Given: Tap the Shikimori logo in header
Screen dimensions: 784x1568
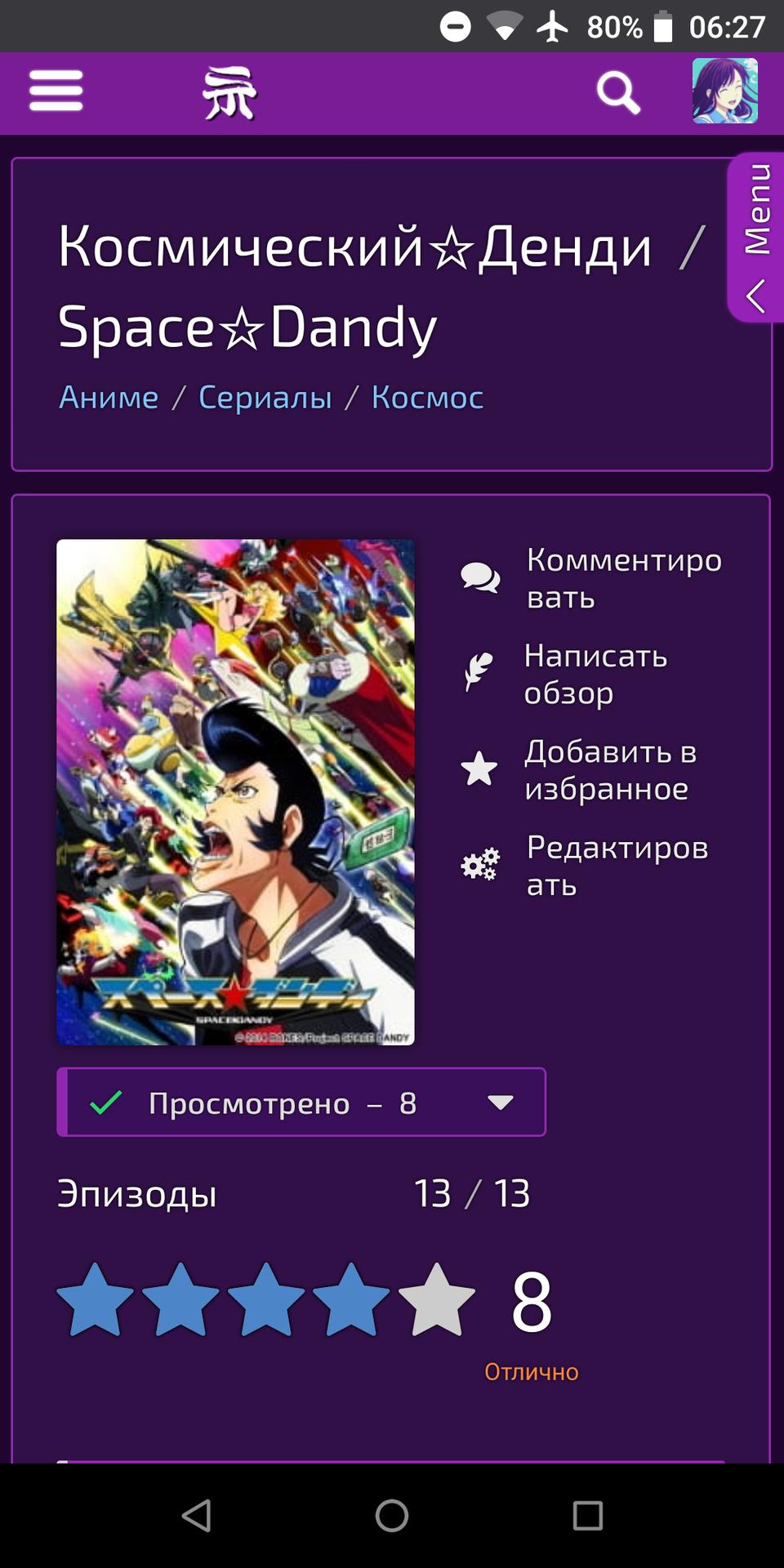Looking at the screenshot, I should tap(229, 92).
